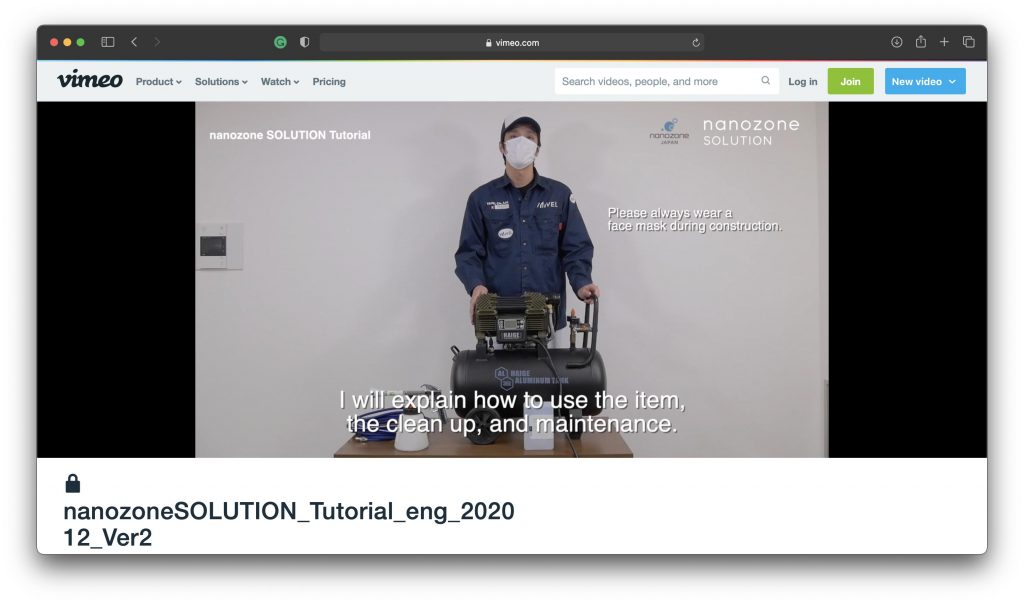1024x603 pixels.
Task: Click the Vimeo logo
Action: (x=89, y=79)
